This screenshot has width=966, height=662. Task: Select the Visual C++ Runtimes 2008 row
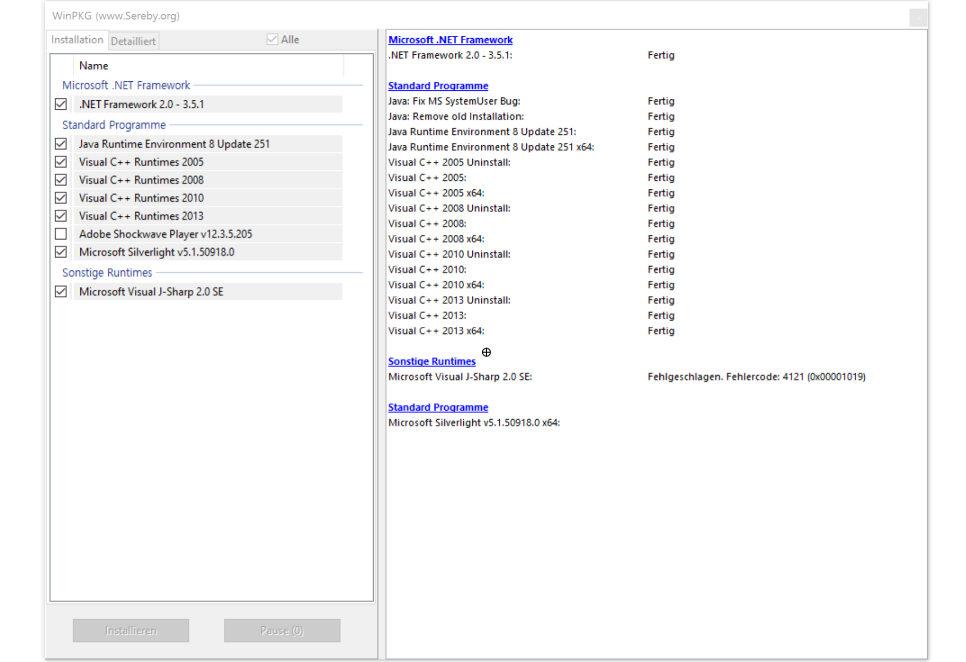point(208,180)
